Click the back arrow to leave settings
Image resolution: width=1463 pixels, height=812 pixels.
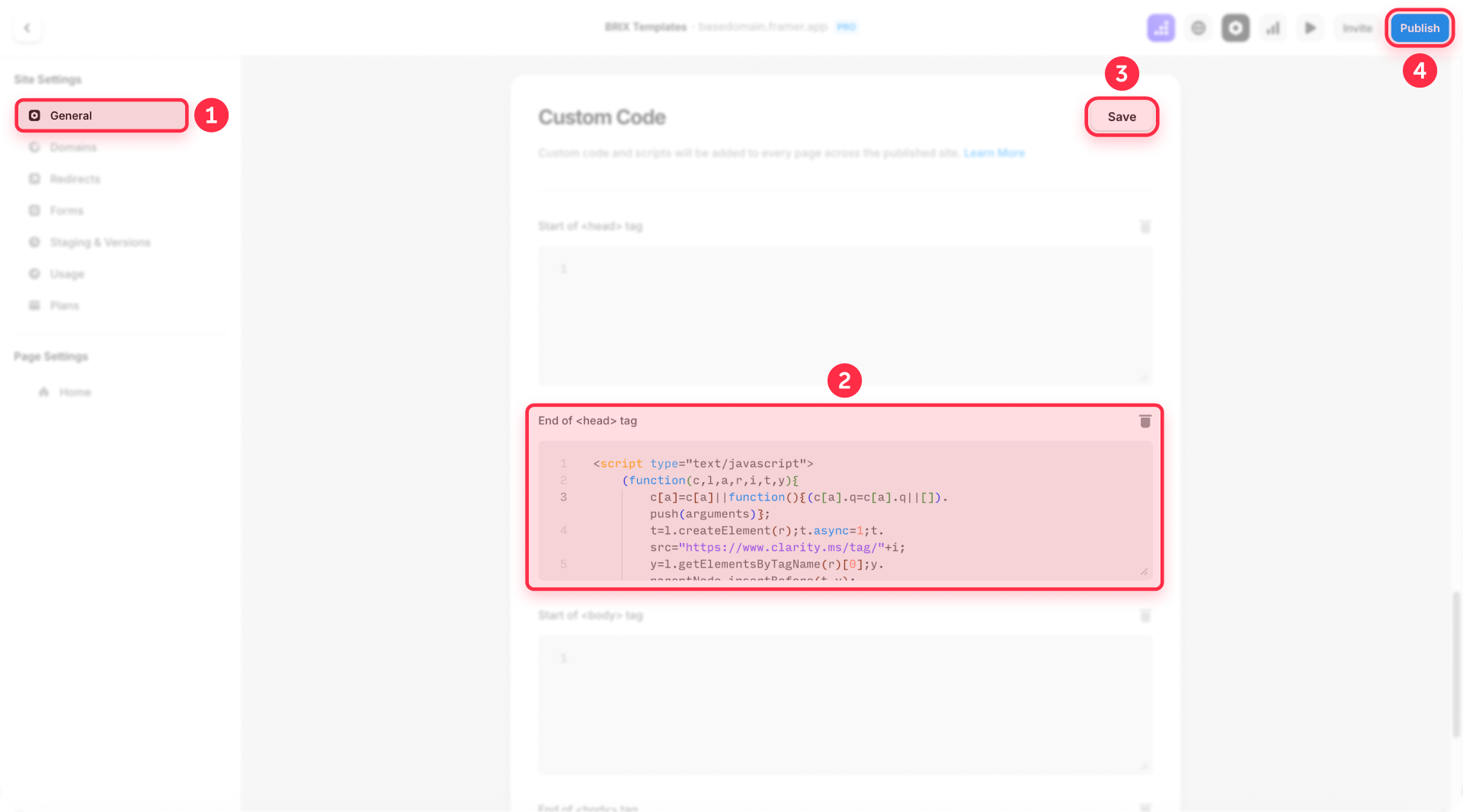tap(27, 27)
